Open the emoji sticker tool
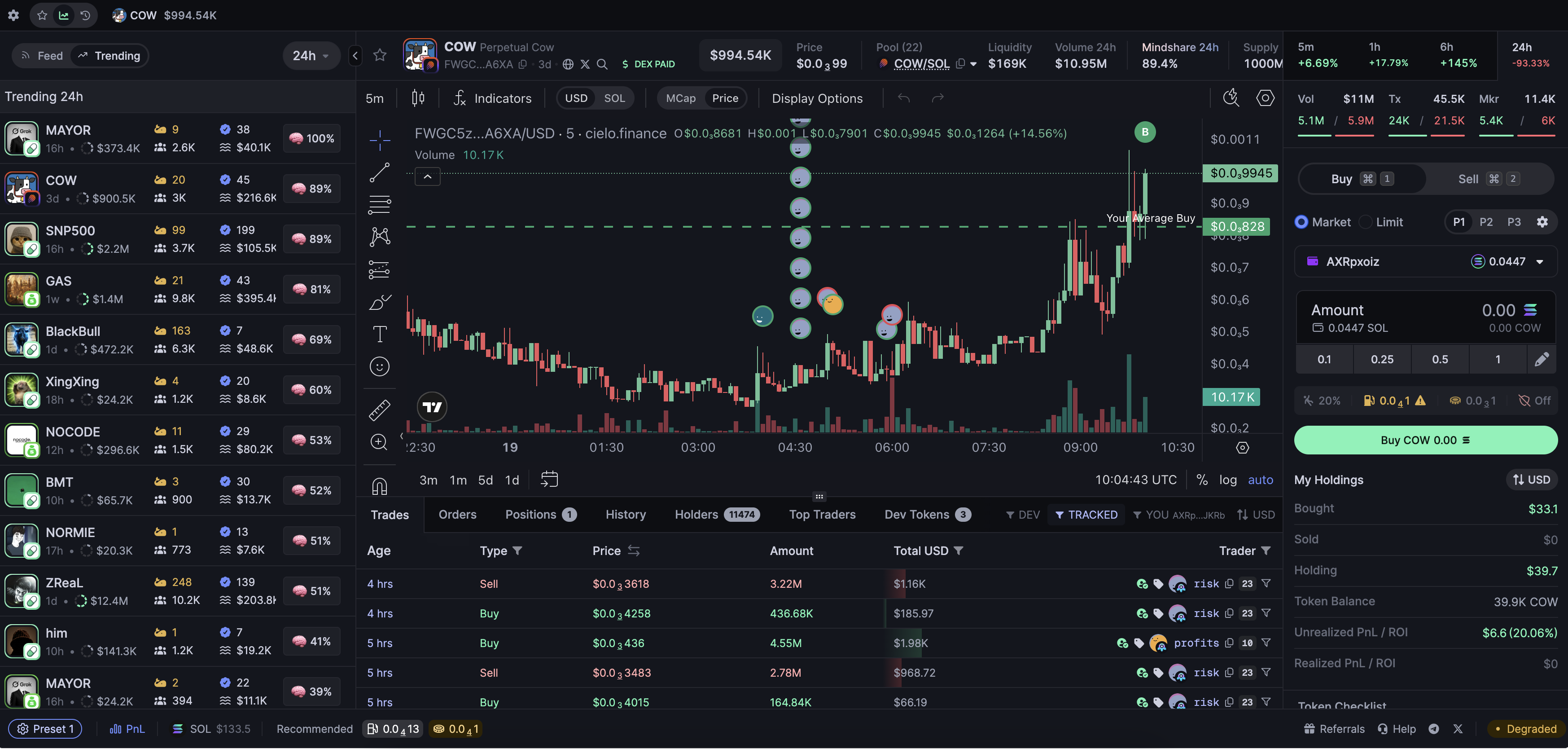The width and height of the screenshot is (1568, 749). tap(379, 366)
